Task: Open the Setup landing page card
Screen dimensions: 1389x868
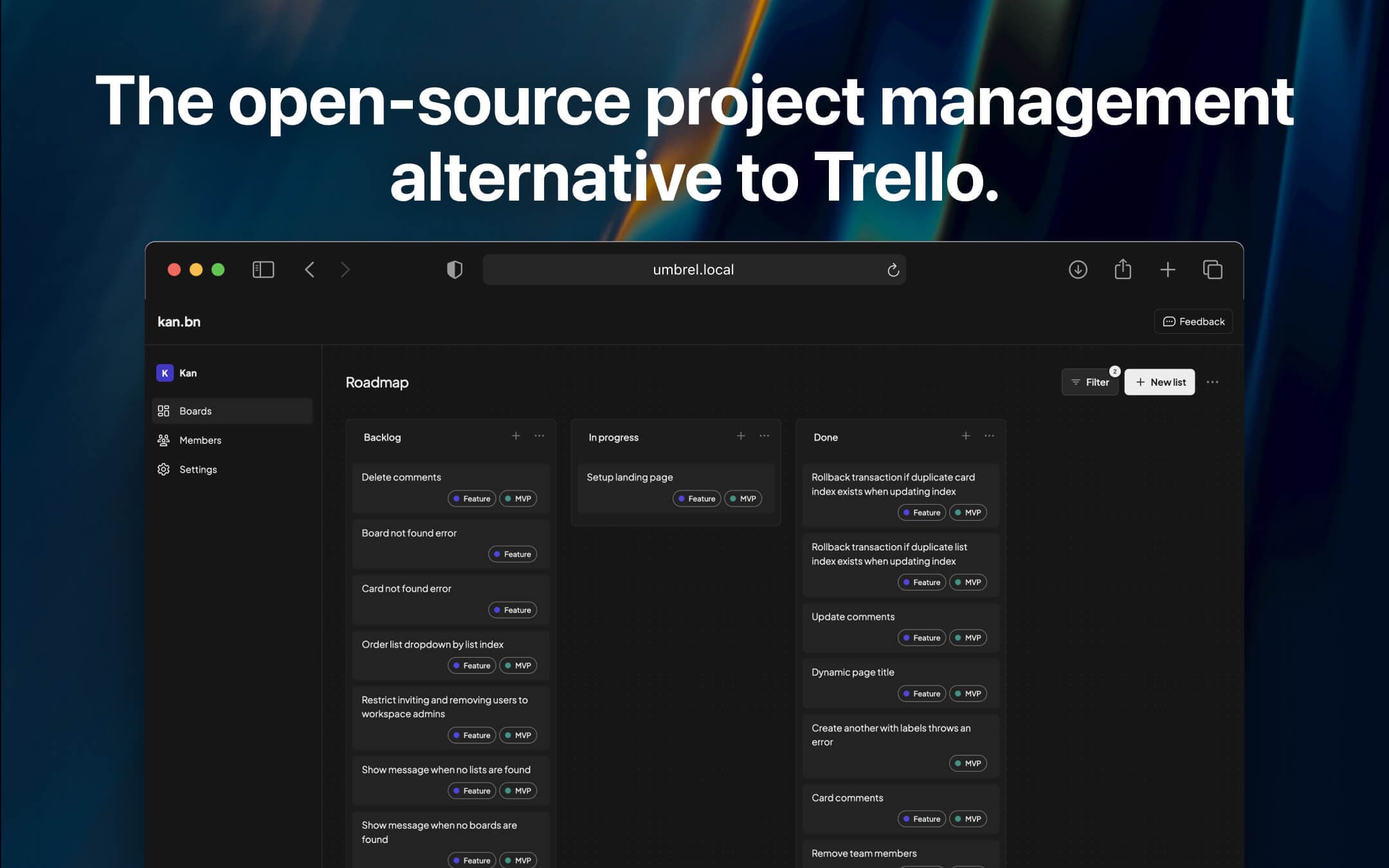Action: pyautogui.click(x=675, y=487)
